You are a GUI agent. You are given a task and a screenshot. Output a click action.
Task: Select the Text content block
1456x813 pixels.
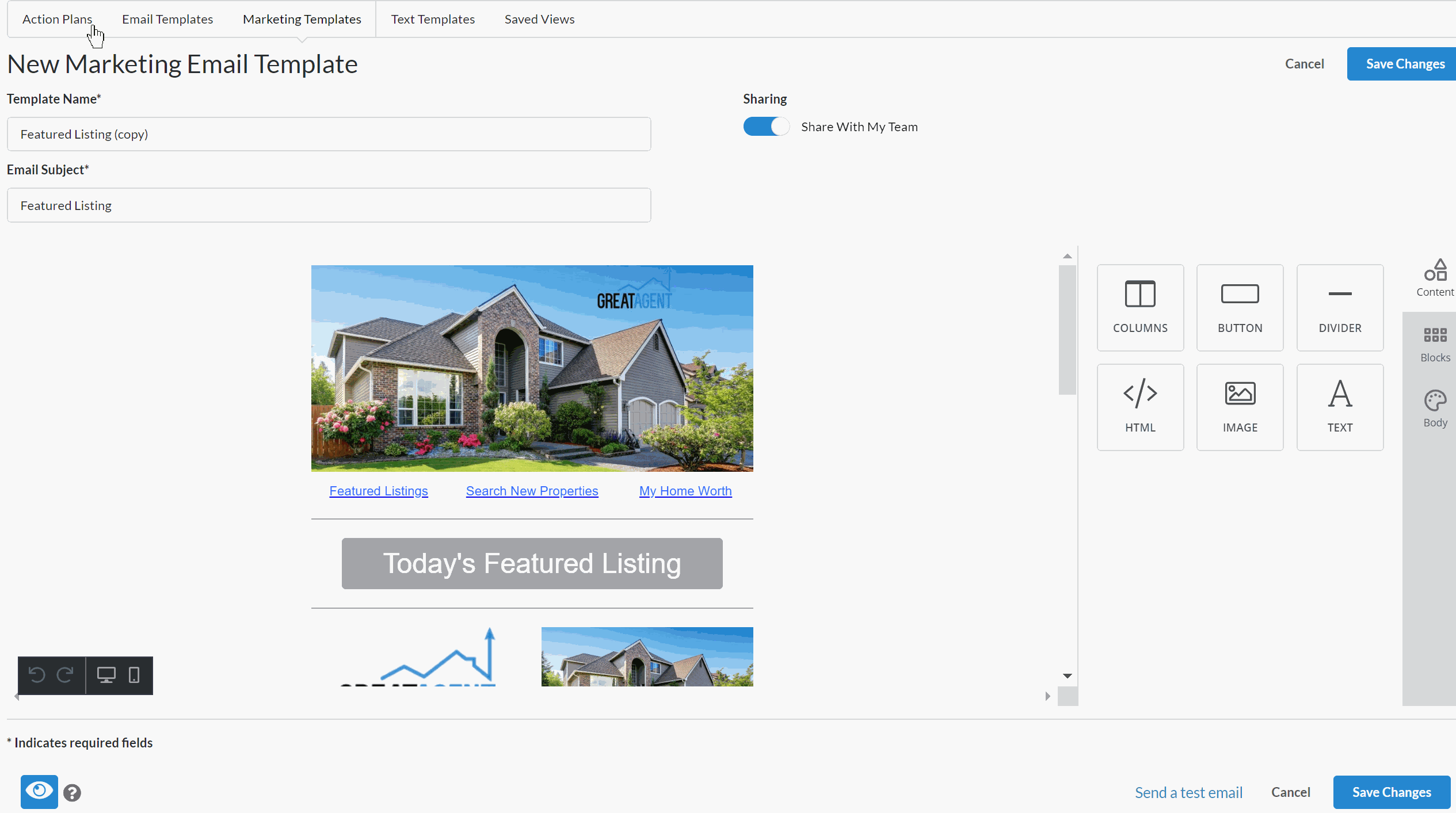pyautogui.click(x=1339, y=407)
